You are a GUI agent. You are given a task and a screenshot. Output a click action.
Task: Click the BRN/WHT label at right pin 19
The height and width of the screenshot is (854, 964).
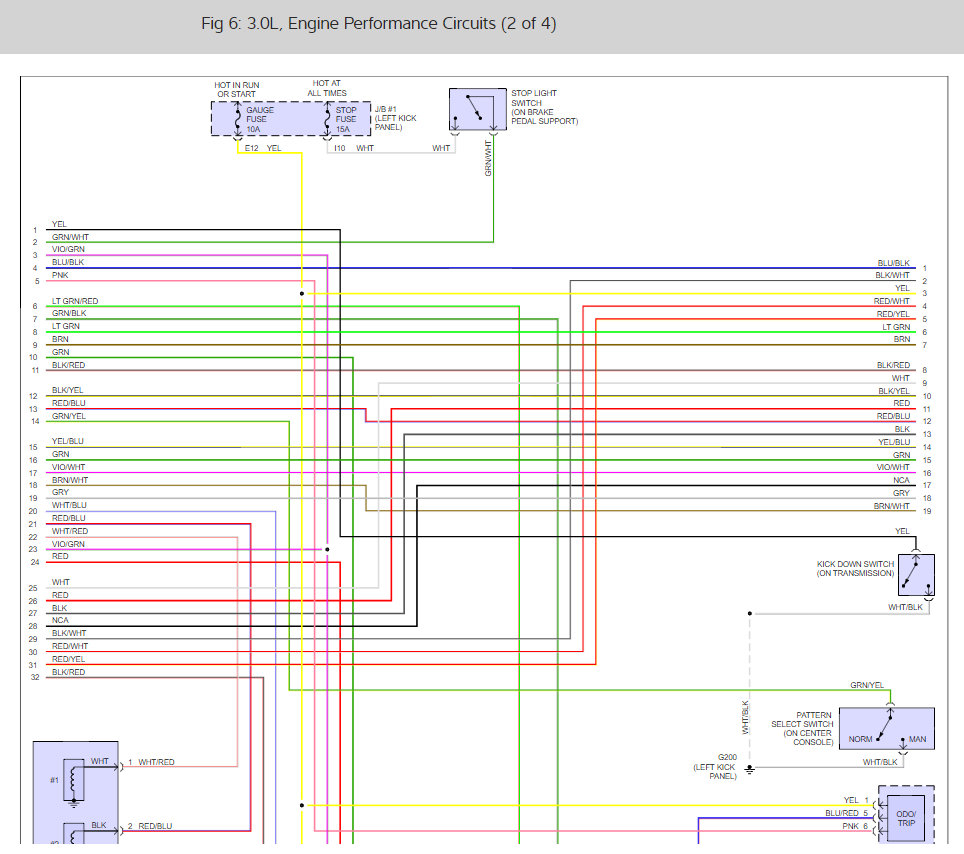(891, 506)
